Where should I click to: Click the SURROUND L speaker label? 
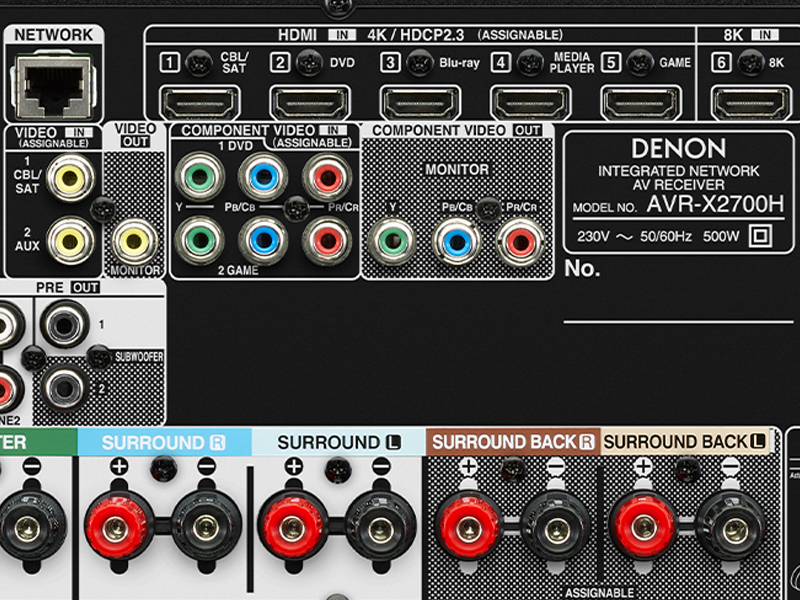[339, 442]
